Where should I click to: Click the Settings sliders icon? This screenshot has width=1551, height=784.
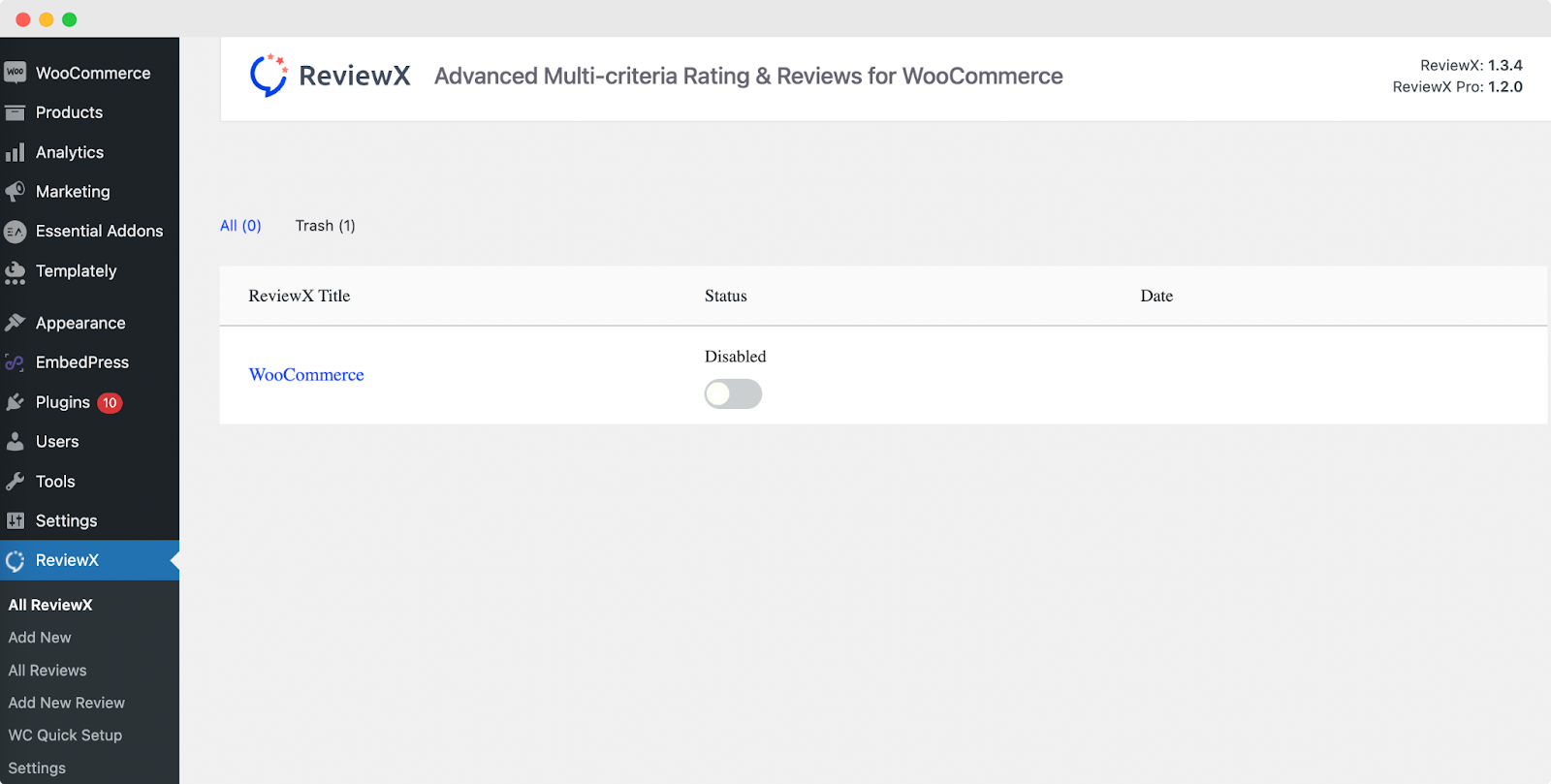(x=15, y=520)
